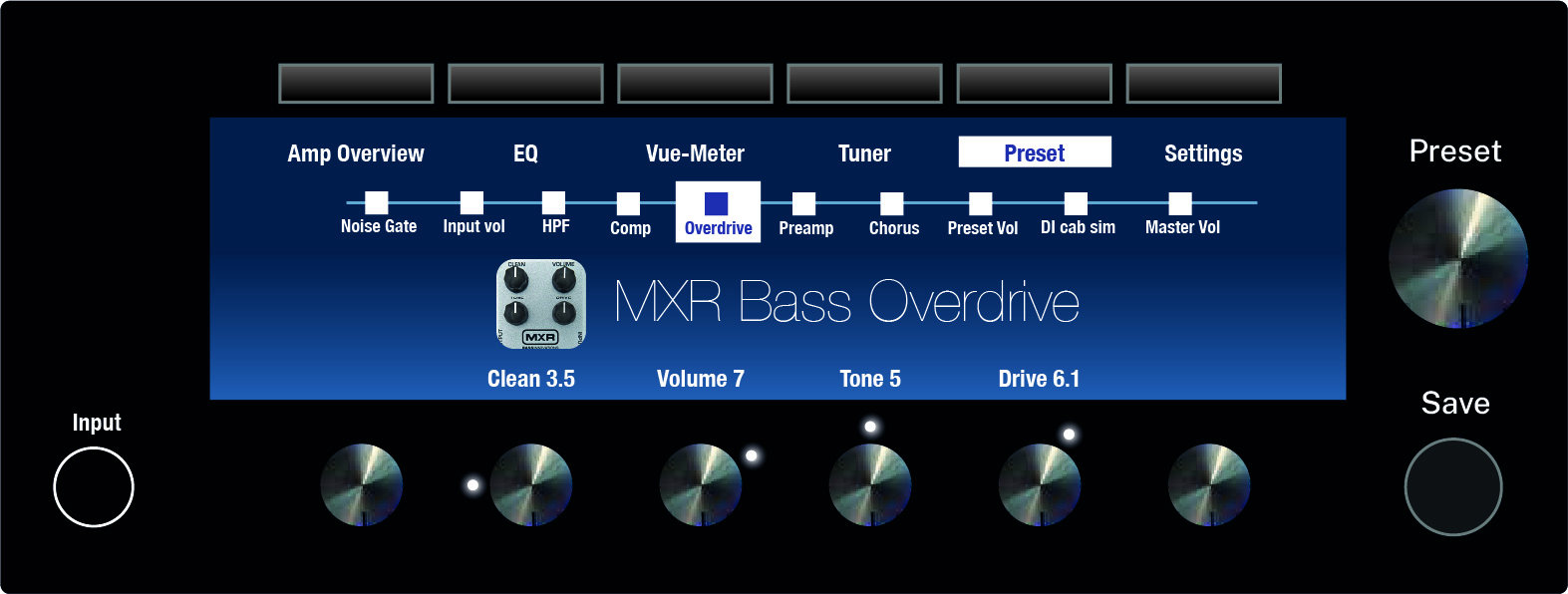Click the Drive 6.1 parameter value
1568x594 pixels.
pyautogui.click(x=1039, y=379)
